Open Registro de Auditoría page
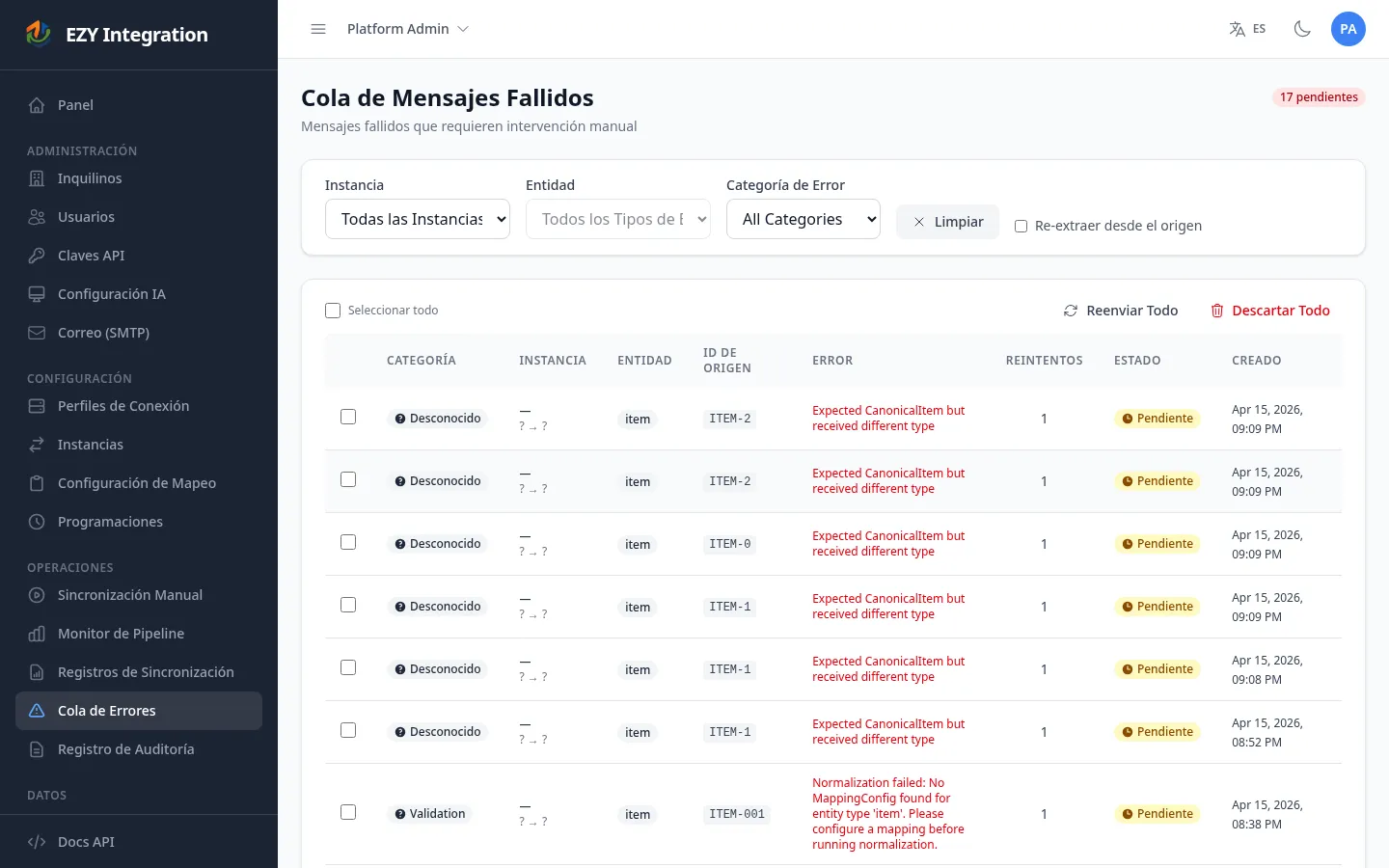 tap(139, 749)
